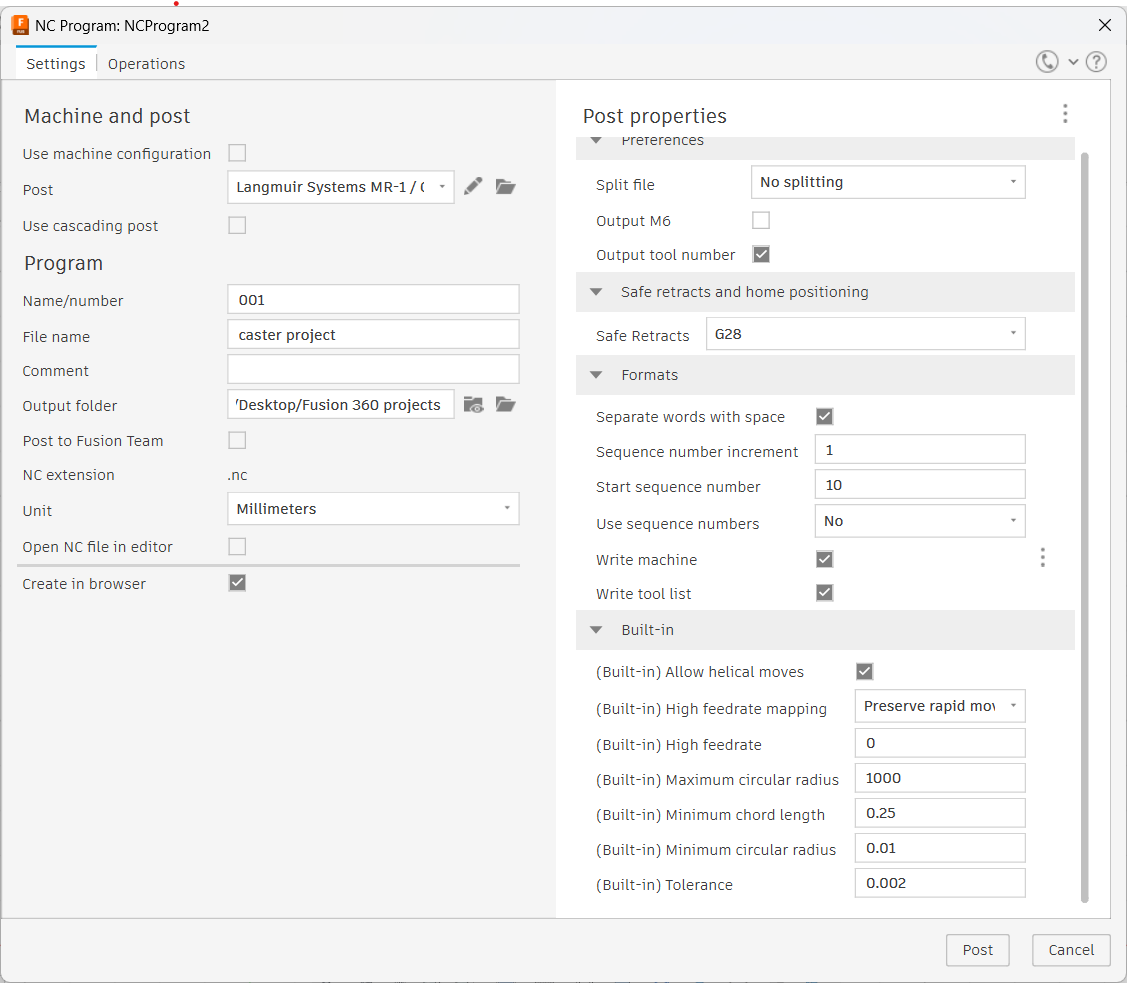Toggle the Output M6 checkbox
The width and height of the screenshot is (1127, 983).
coord(761,220)
